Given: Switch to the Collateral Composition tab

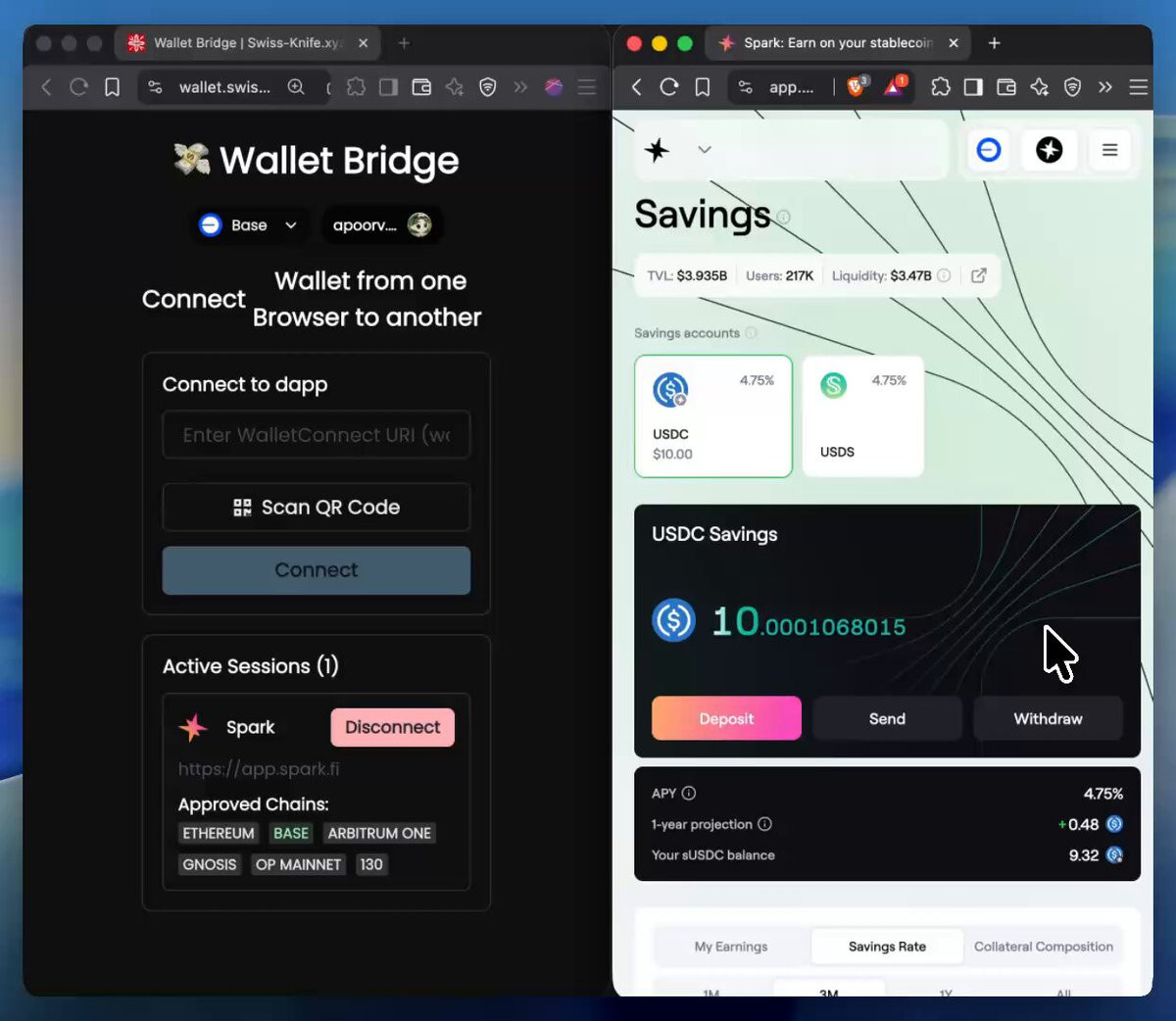Looking at the screenshot, I should tap(1044, 947).
